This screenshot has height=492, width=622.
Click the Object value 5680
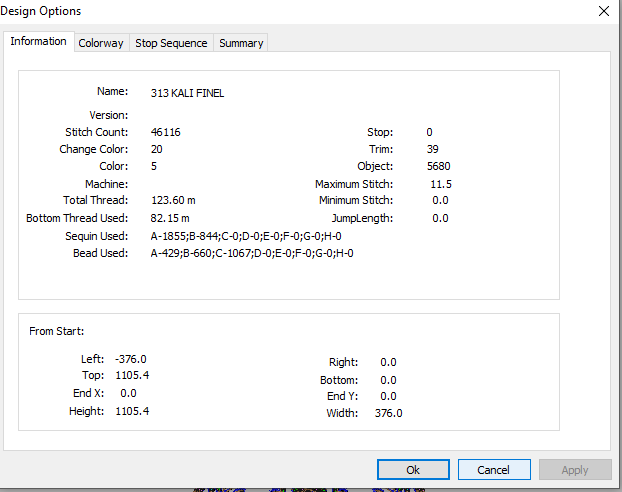click(x=438, y=166)
